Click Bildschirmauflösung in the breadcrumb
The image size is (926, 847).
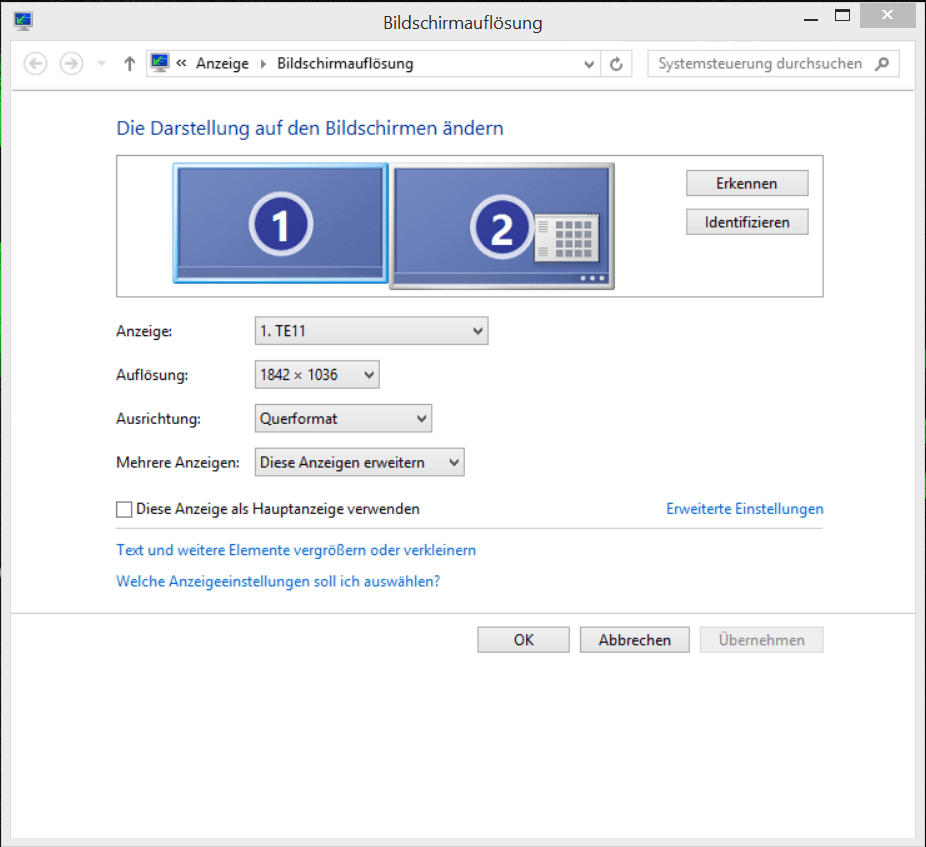tap(345, 63)
